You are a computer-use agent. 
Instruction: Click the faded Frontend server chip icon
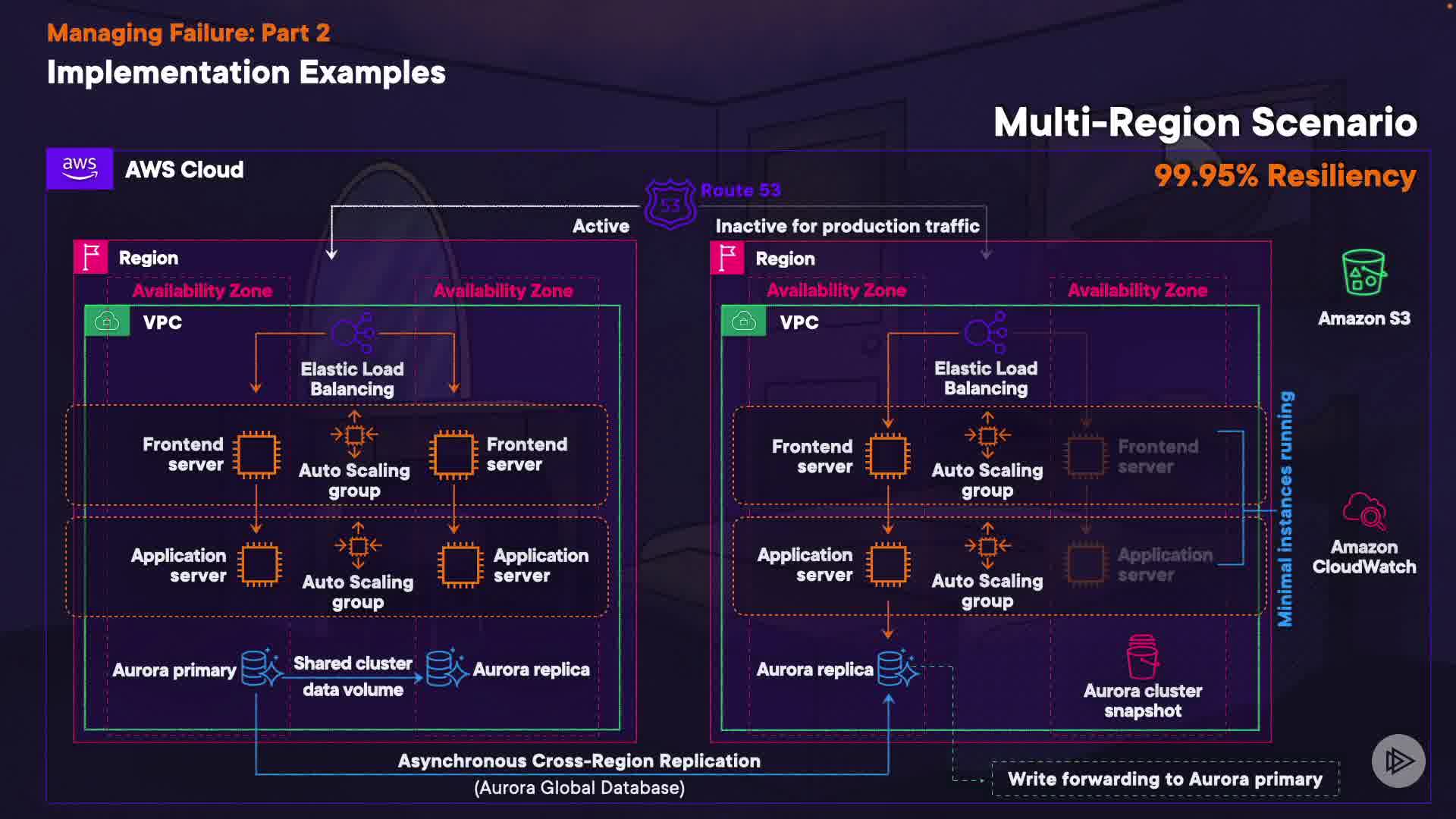pos(1085,456)
